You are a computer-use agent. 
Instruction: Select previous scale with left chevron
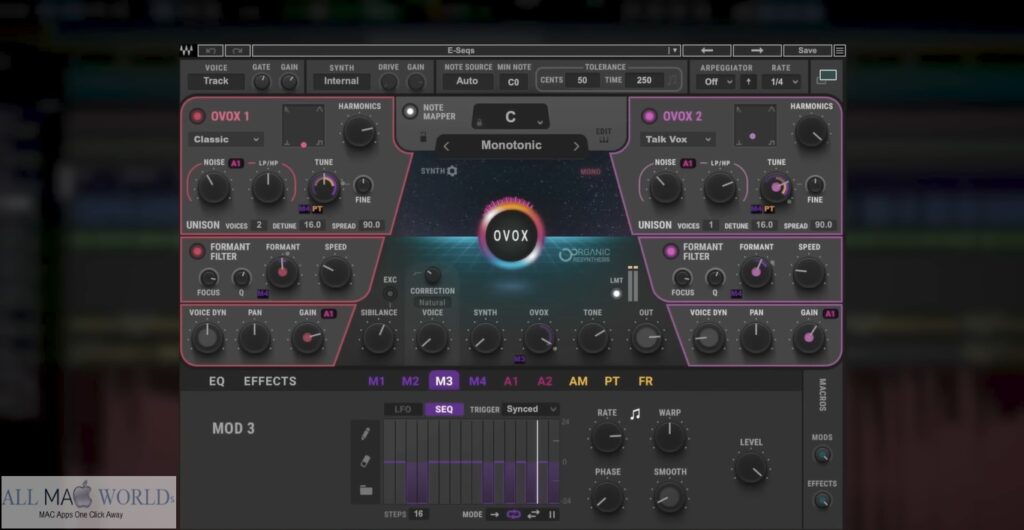tap(447, 146)
